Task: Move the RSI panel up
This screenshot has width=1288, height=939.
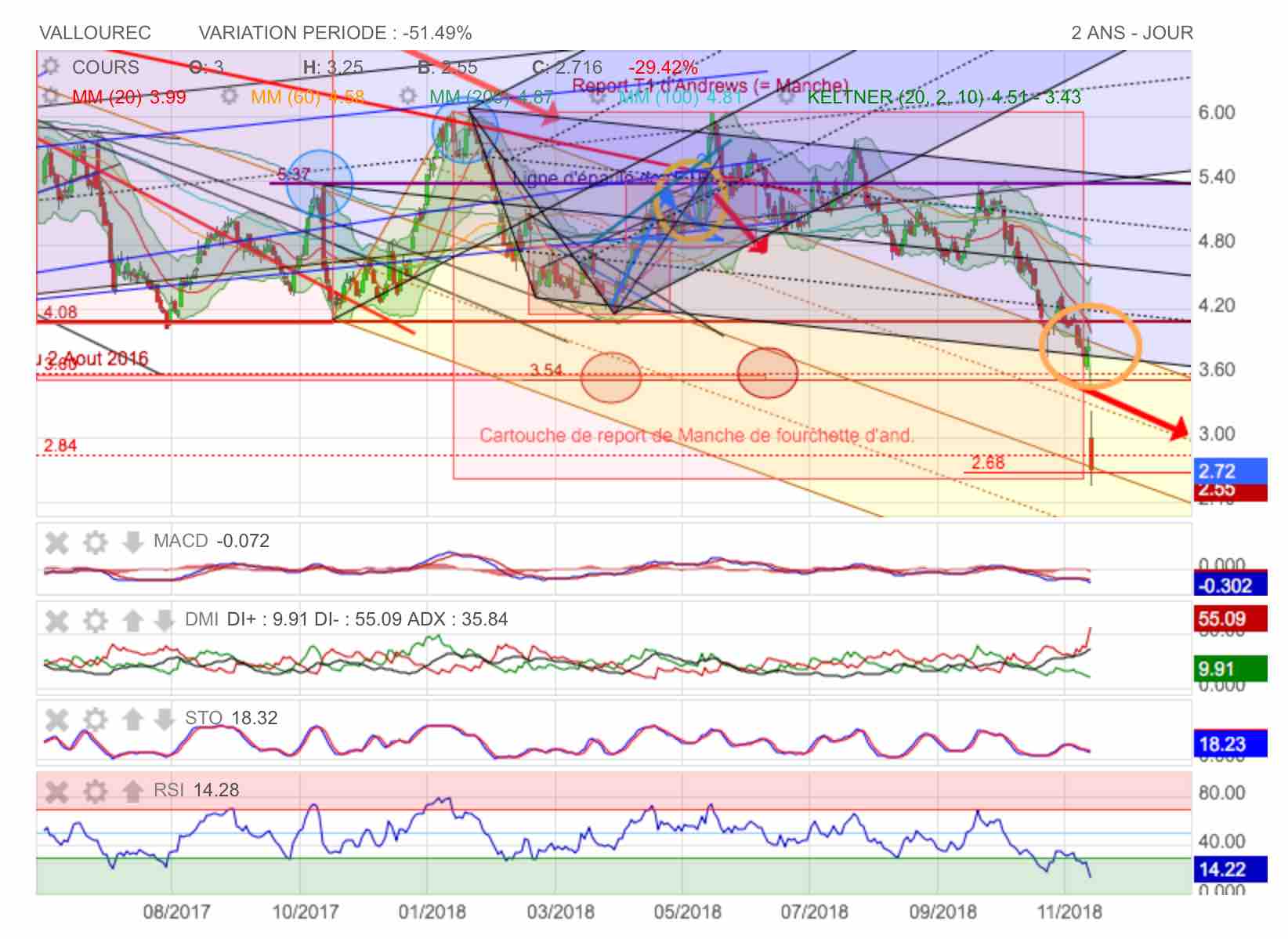Action: coord(132,791)
